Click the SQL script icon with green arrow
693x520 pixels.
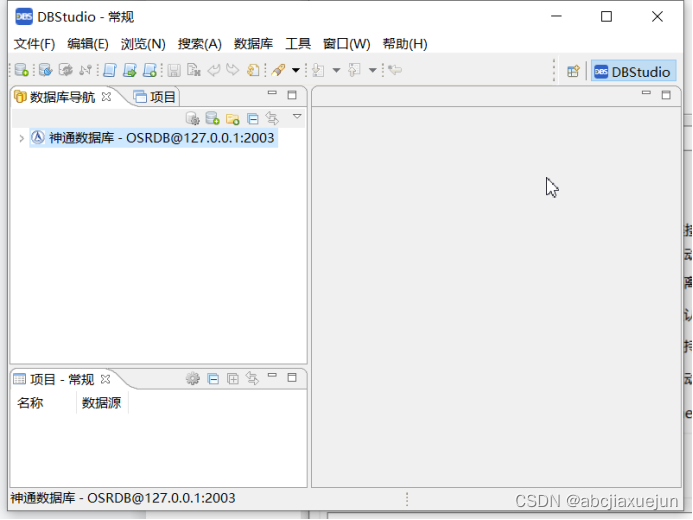(x=129, y=70)
